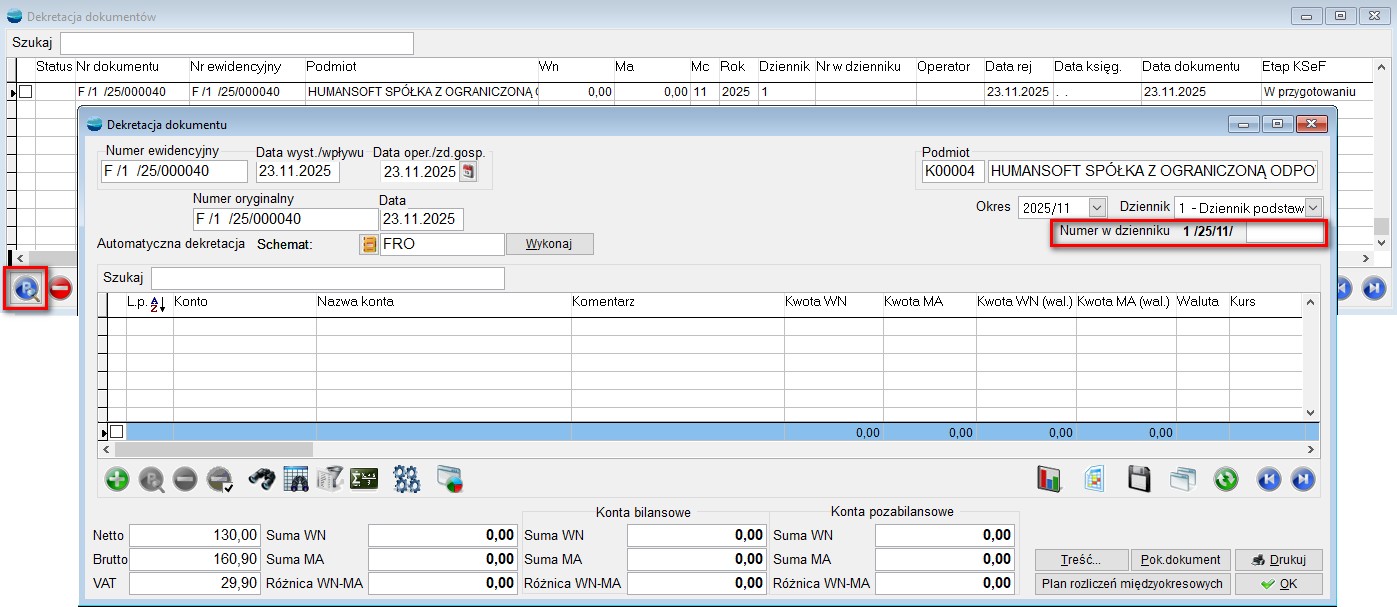
Task: Click the Drukuj print button
Action: [1278, 560]
